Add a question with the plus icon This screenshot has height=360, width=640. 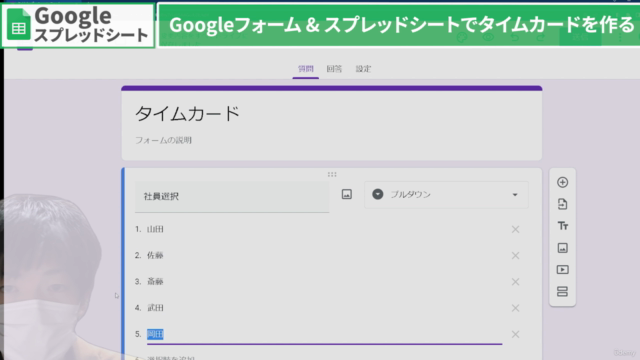pos(562,182)
